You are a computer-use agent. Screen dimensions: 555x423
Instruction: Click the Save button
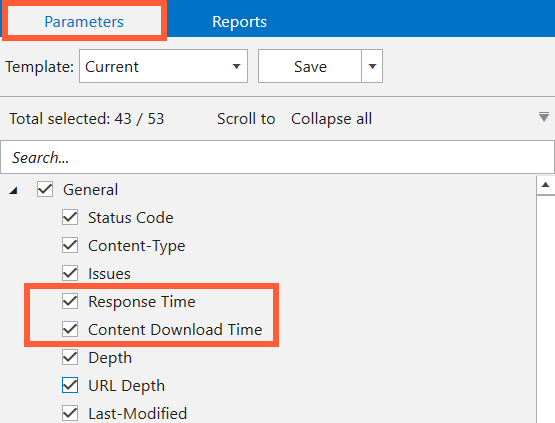click(310, 66)
